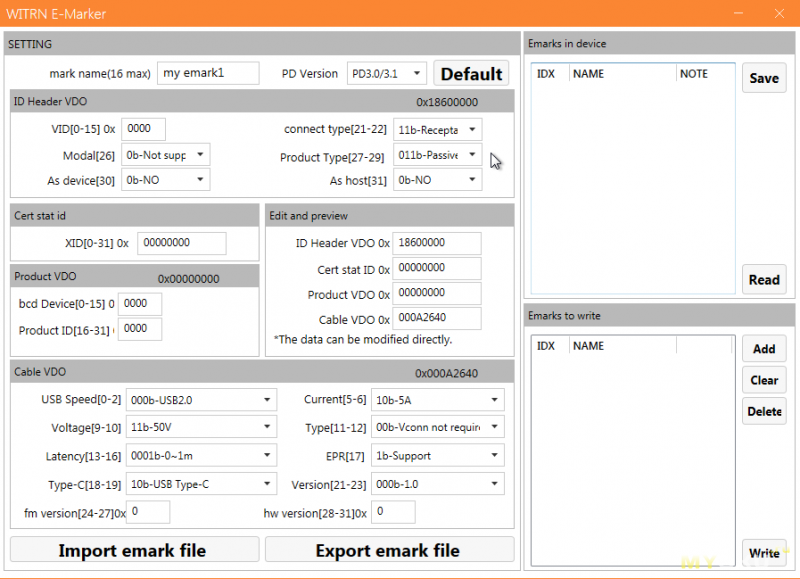The image size is (800, 579).
Task: Expand the Version[21-23] dropdown
Action: (437, 484)
